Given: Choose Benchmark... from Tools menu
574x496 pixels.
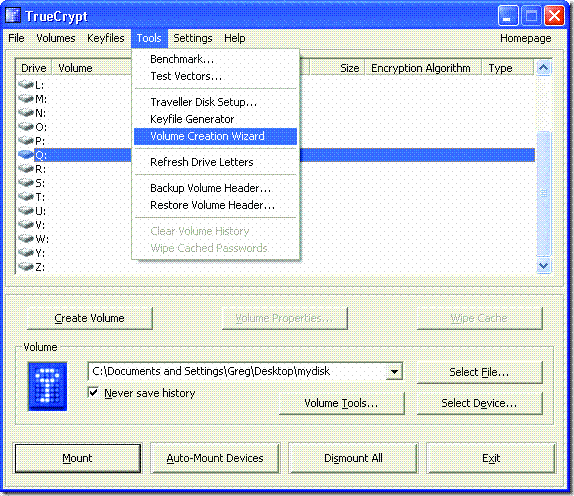Looking at the screenshot, I should (x=216, y=59).
